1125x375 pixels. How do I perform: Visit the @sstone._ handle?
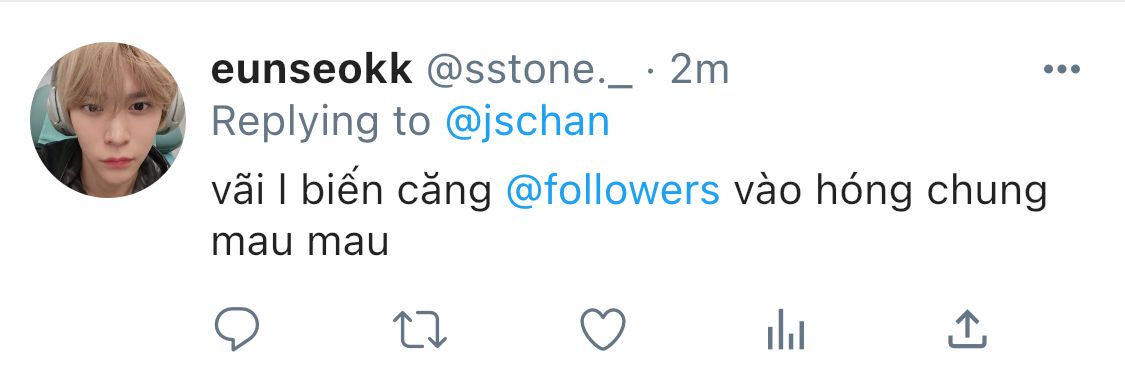click(x=530, y=71)
